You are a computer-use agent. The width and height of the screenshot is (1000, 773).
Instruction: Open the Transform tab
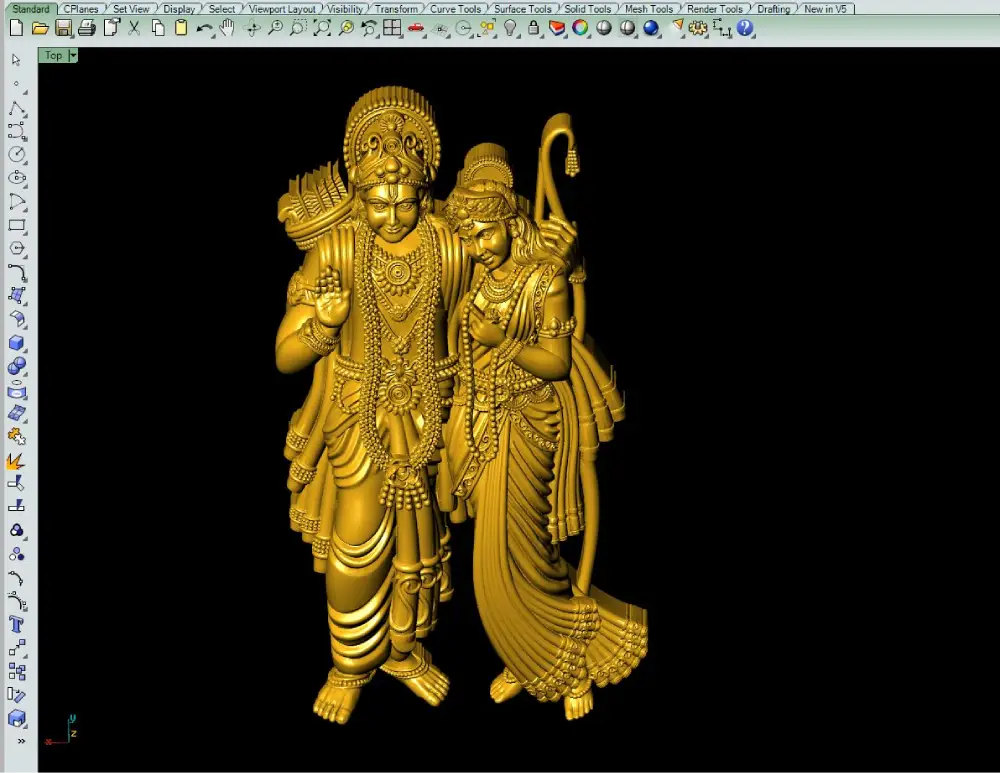[x=396, y=9]
